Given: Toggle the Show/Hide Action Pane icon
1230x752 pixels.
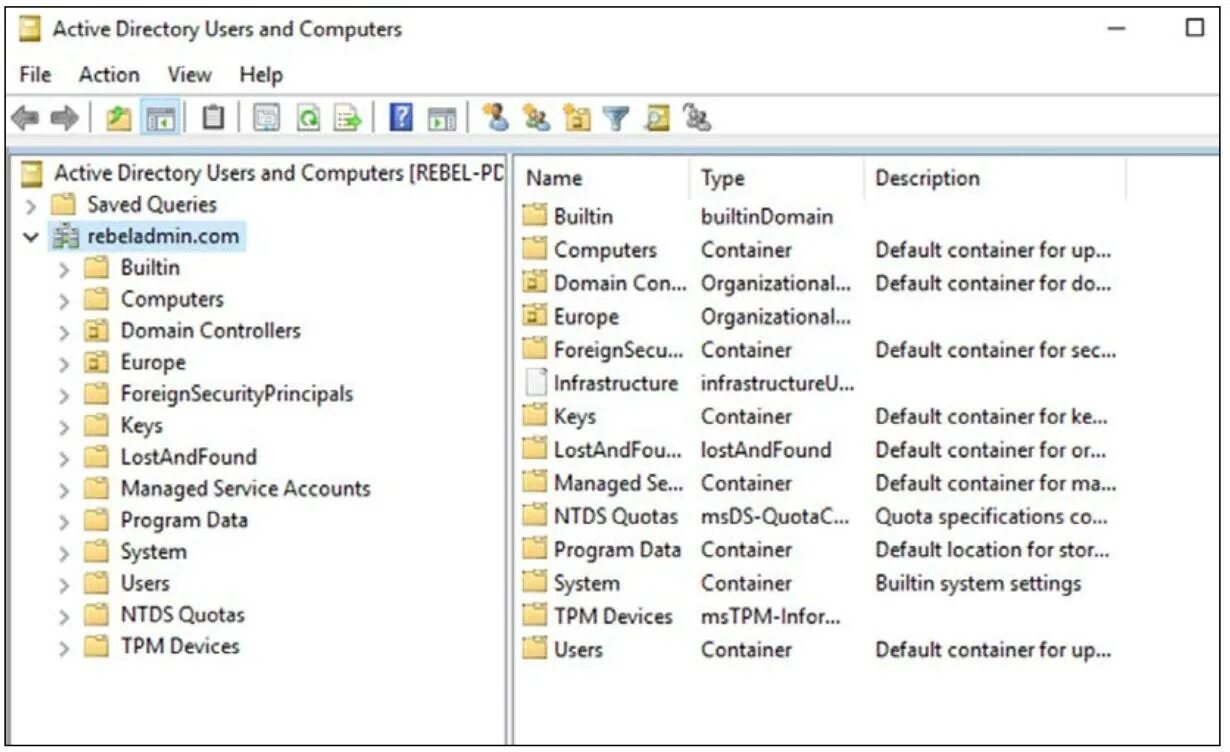Looking at the screenshot, I should click(441, 118).
